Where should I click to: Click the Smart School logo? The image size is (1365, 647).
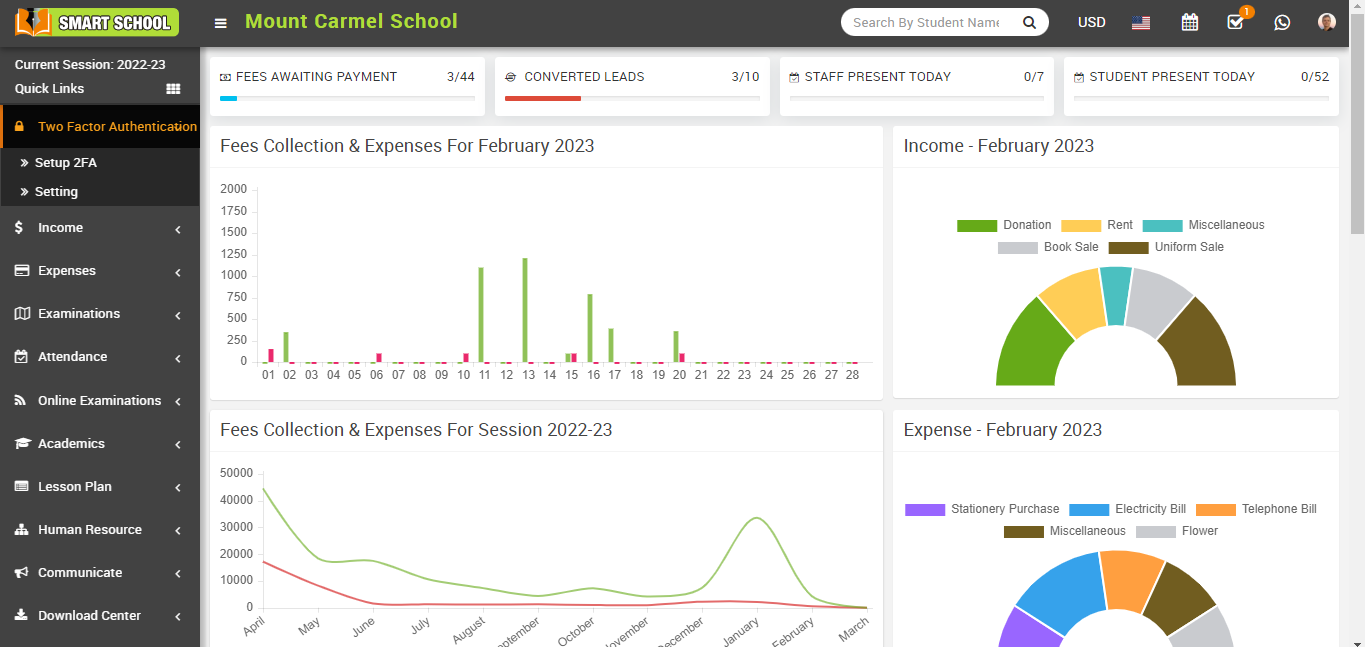click(x=97, y=22)
